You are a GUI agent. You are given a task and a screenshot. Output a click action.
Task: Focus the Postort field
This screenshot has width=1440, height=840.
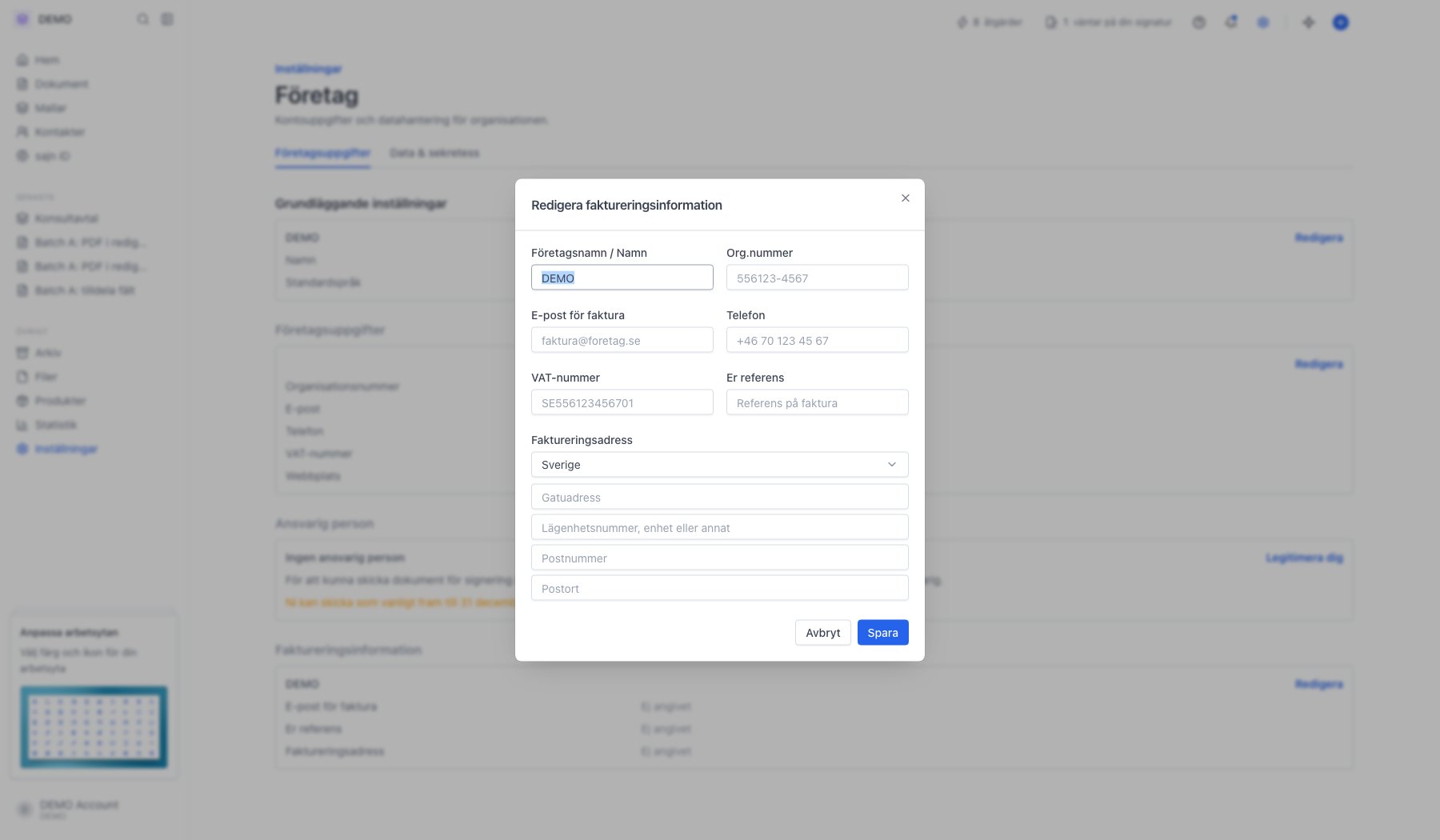pyautogui.click(x=720, y=588)
